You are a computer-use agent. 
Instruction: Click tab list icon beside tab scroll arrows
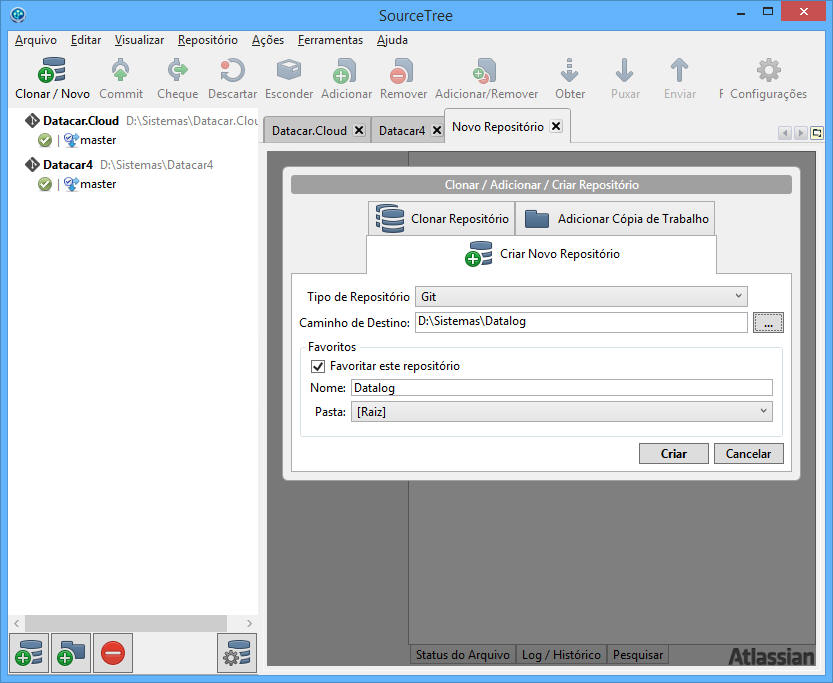click(817, 133)
